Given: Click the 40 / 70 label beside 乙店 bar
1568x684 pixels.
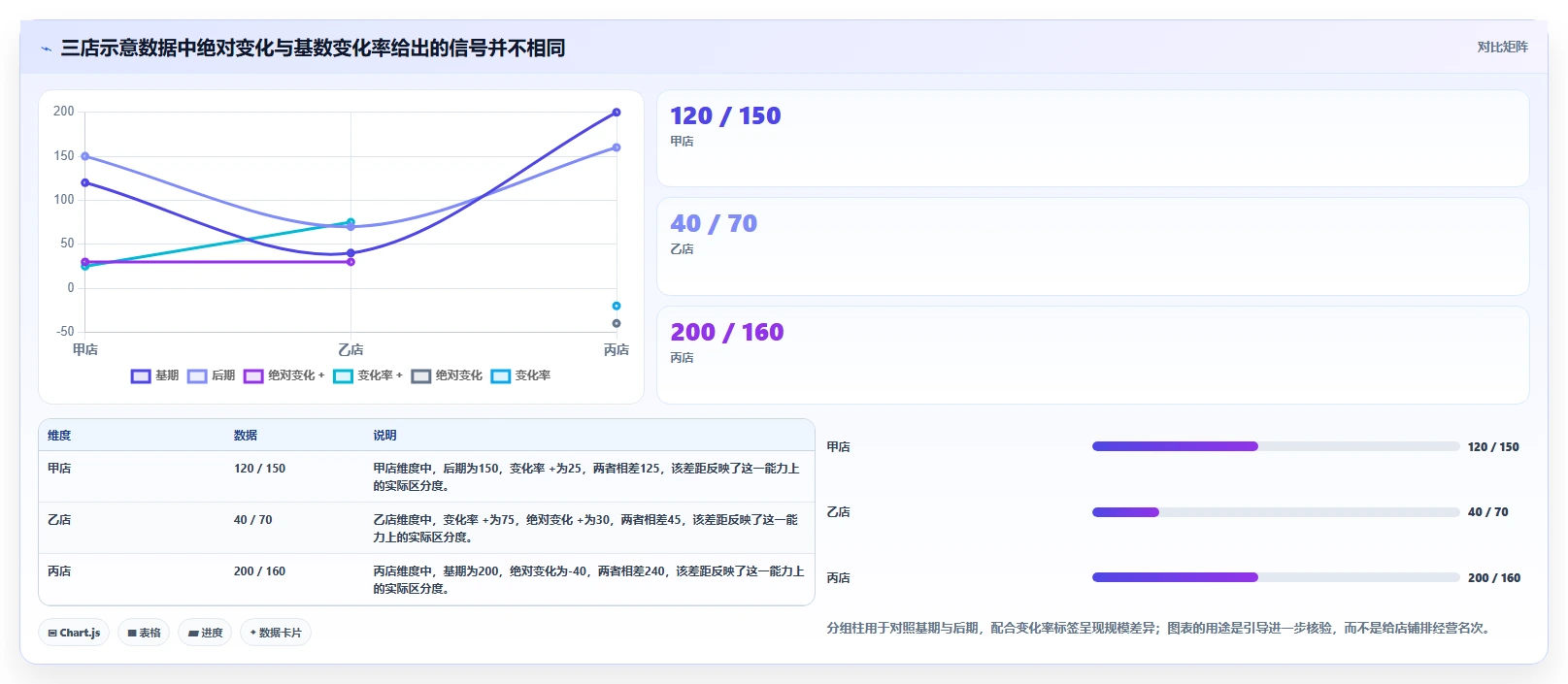Looking at the screenshot, I should click(x=1487, y=512).
